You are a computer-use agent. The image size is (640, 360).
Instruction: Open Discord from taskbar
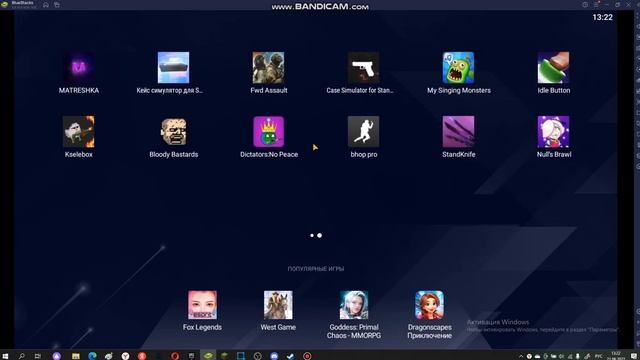(x=274, y=356)
